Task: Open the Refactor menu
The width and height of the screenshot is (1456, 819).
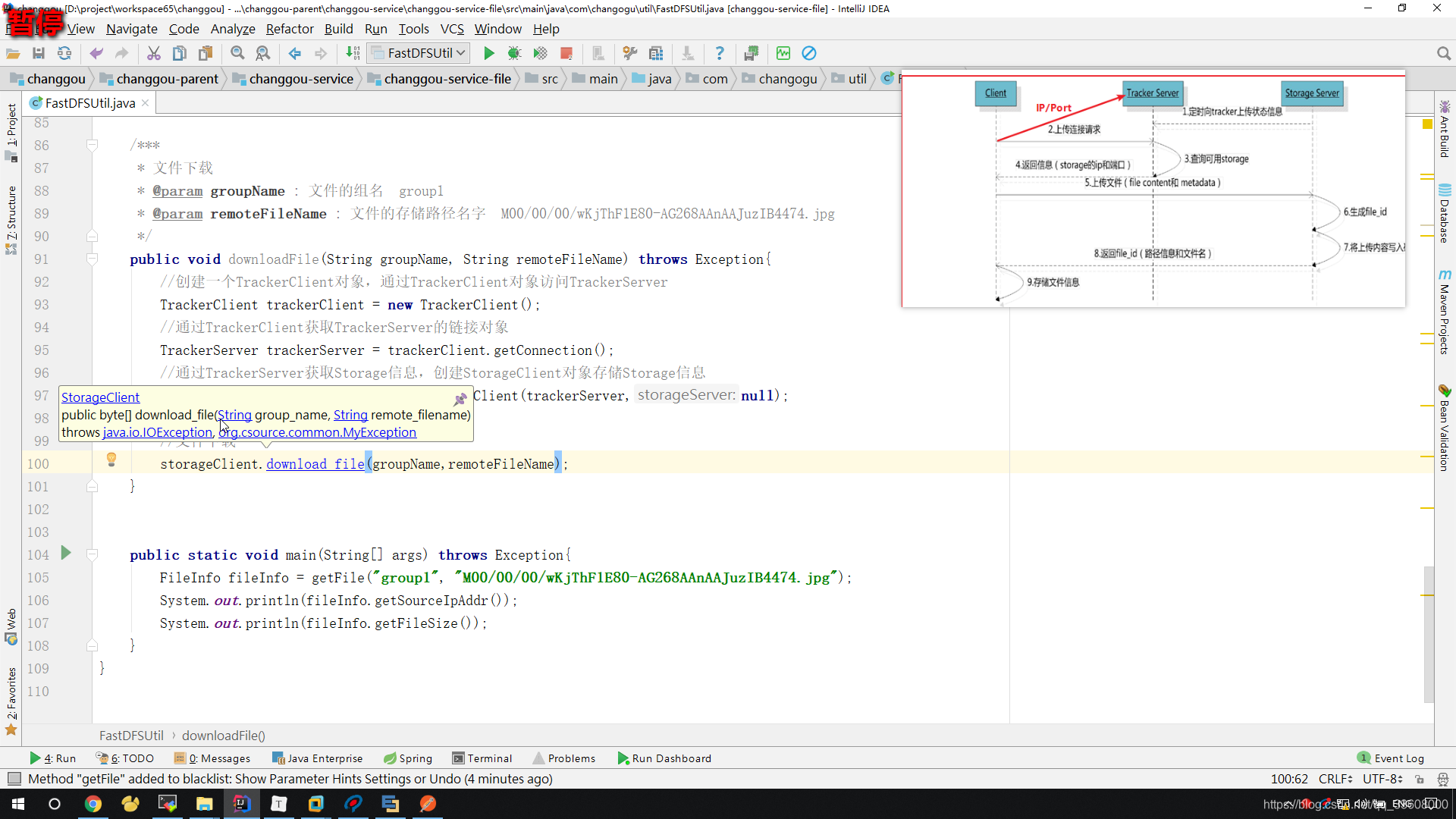Action: click(x=290, y=29)
